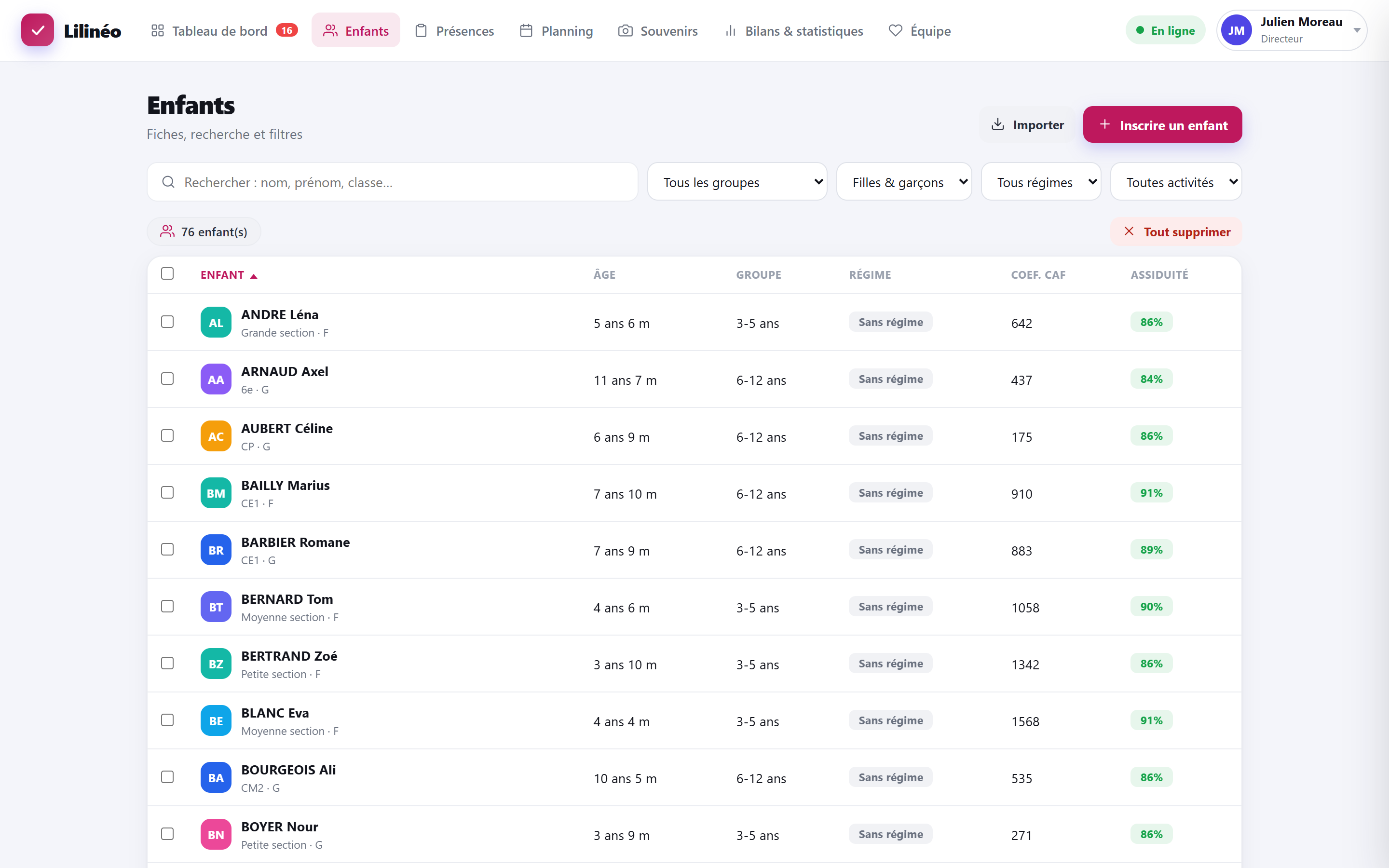Tick the checkbox for BOYER Nour
1389x868 pixels.
click(168, 833)
